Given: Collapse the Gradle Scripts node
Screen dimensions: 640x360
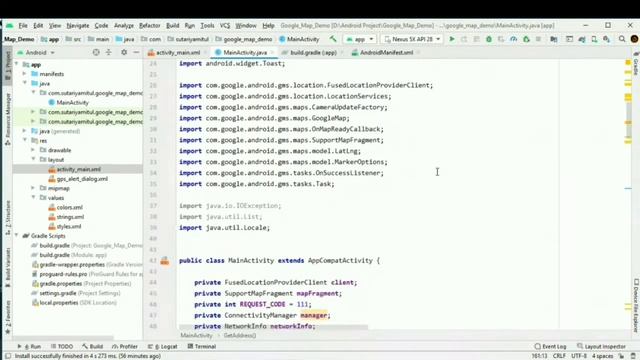Looking at the screenshot, I should [17, 236].
